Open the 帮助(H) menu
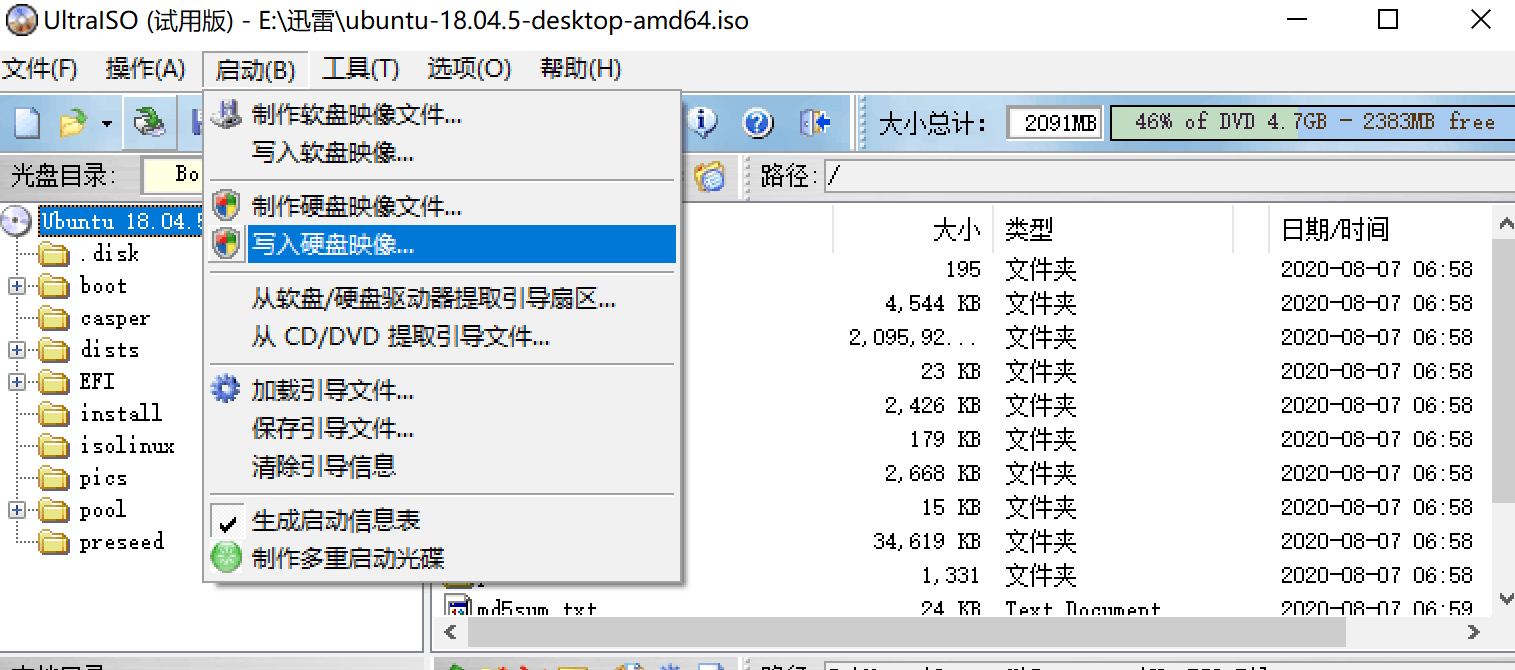This screenshot has height=670, width=1515. click(x=581, y=69)
